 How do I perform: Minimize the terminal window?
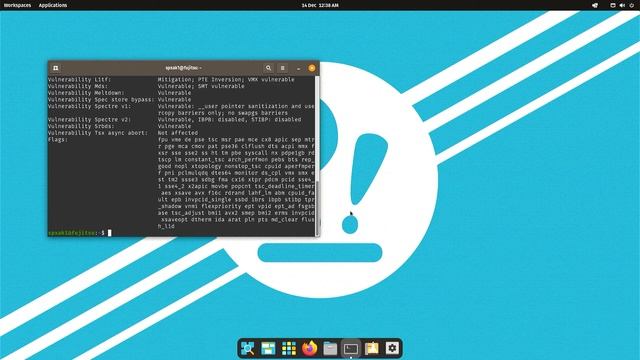(x=298, y=68)
